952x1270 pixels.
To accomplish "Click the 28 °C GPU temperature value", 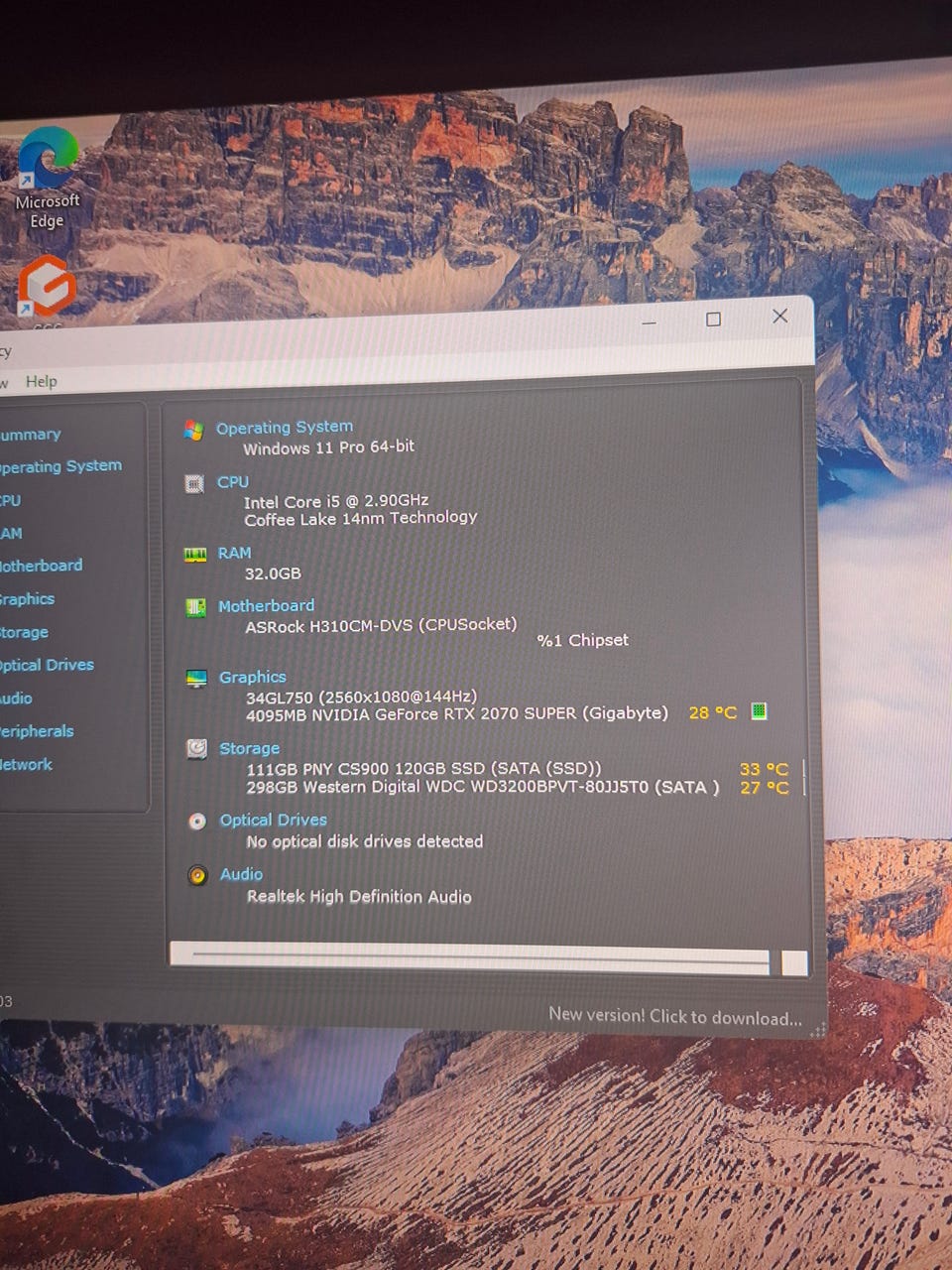I will [x=712, y=712].
